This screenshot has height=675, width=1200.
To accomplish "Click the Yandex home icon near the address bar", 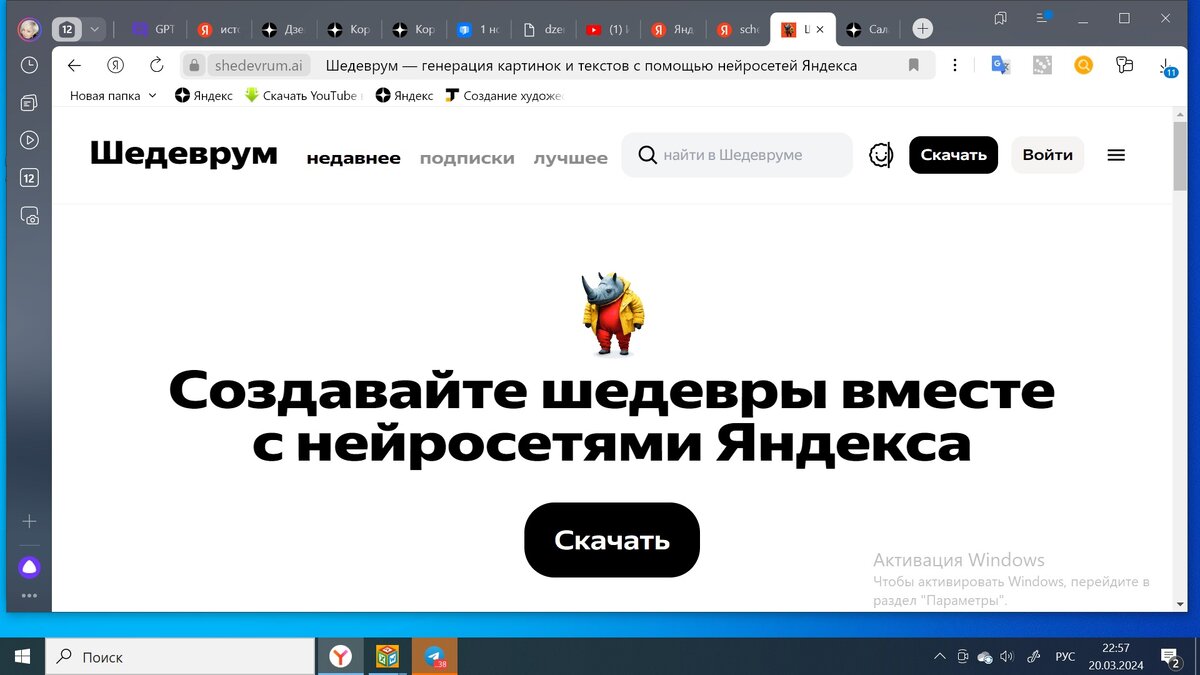I will tap(115, 65).
